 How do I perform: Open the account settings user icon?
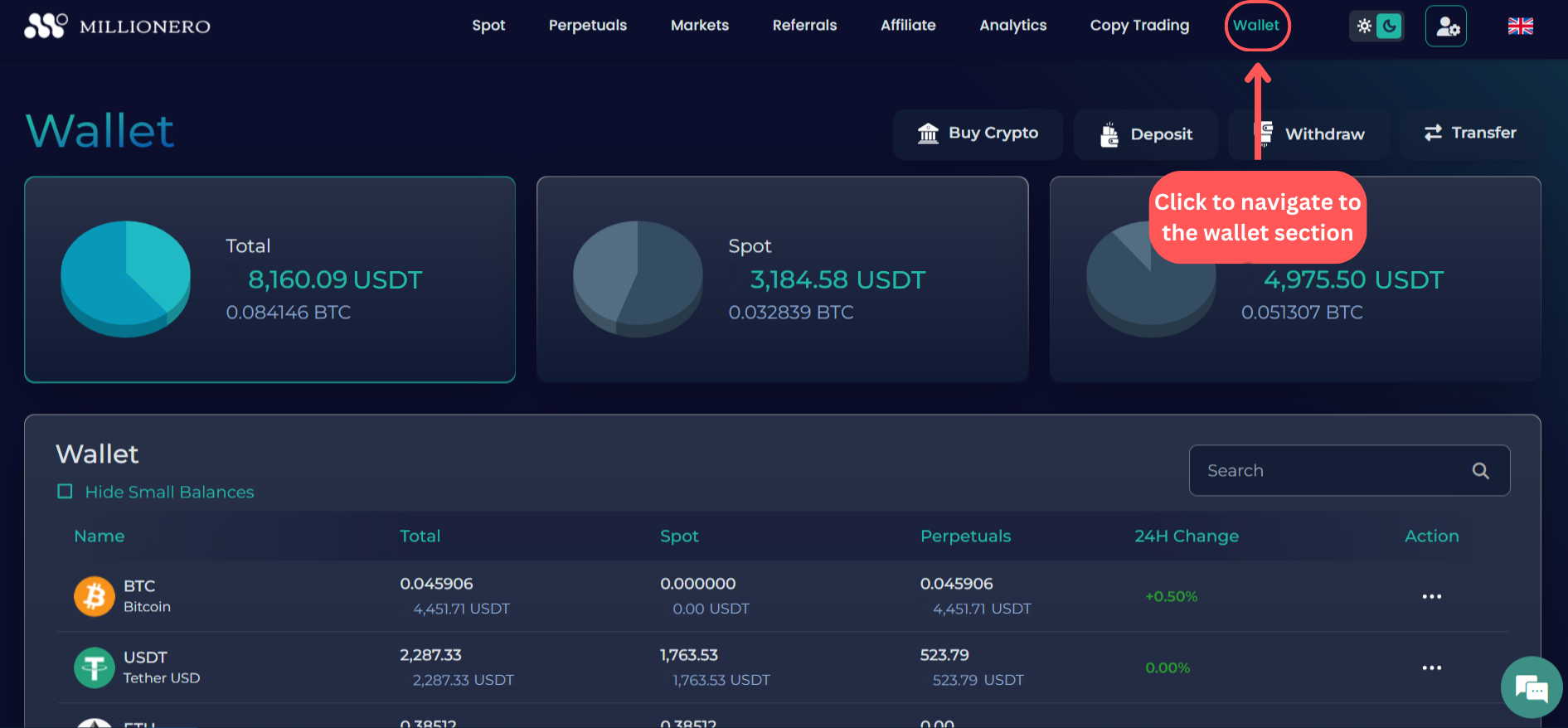tap(1446, 27)
